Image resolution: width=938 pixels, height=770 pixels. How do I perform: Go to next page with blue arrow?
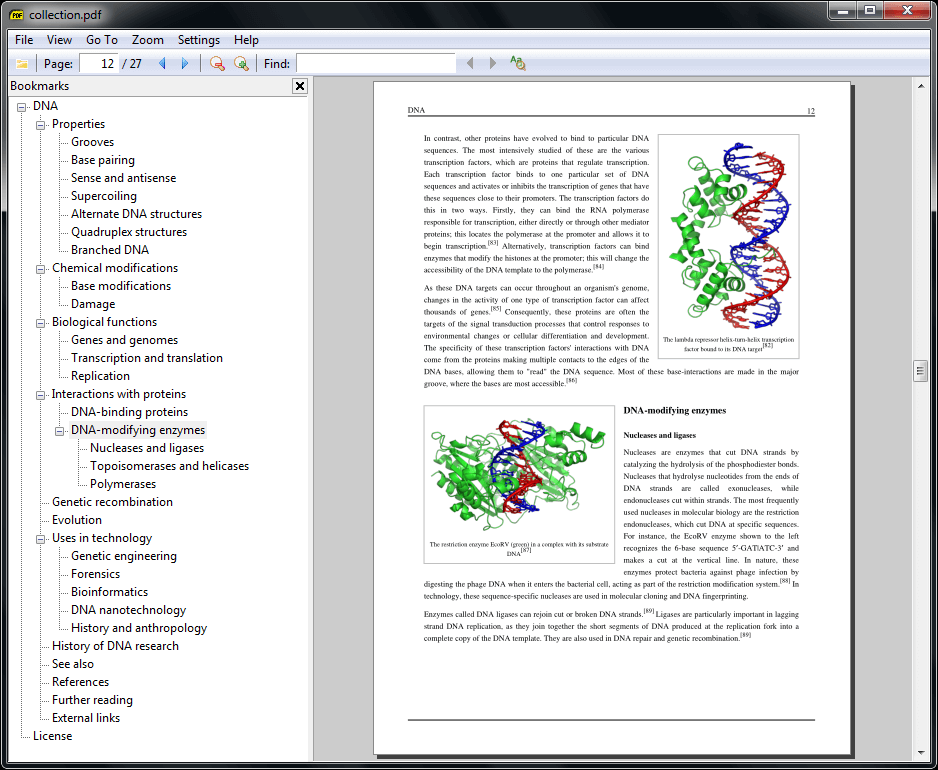click(x=185, y=64)
